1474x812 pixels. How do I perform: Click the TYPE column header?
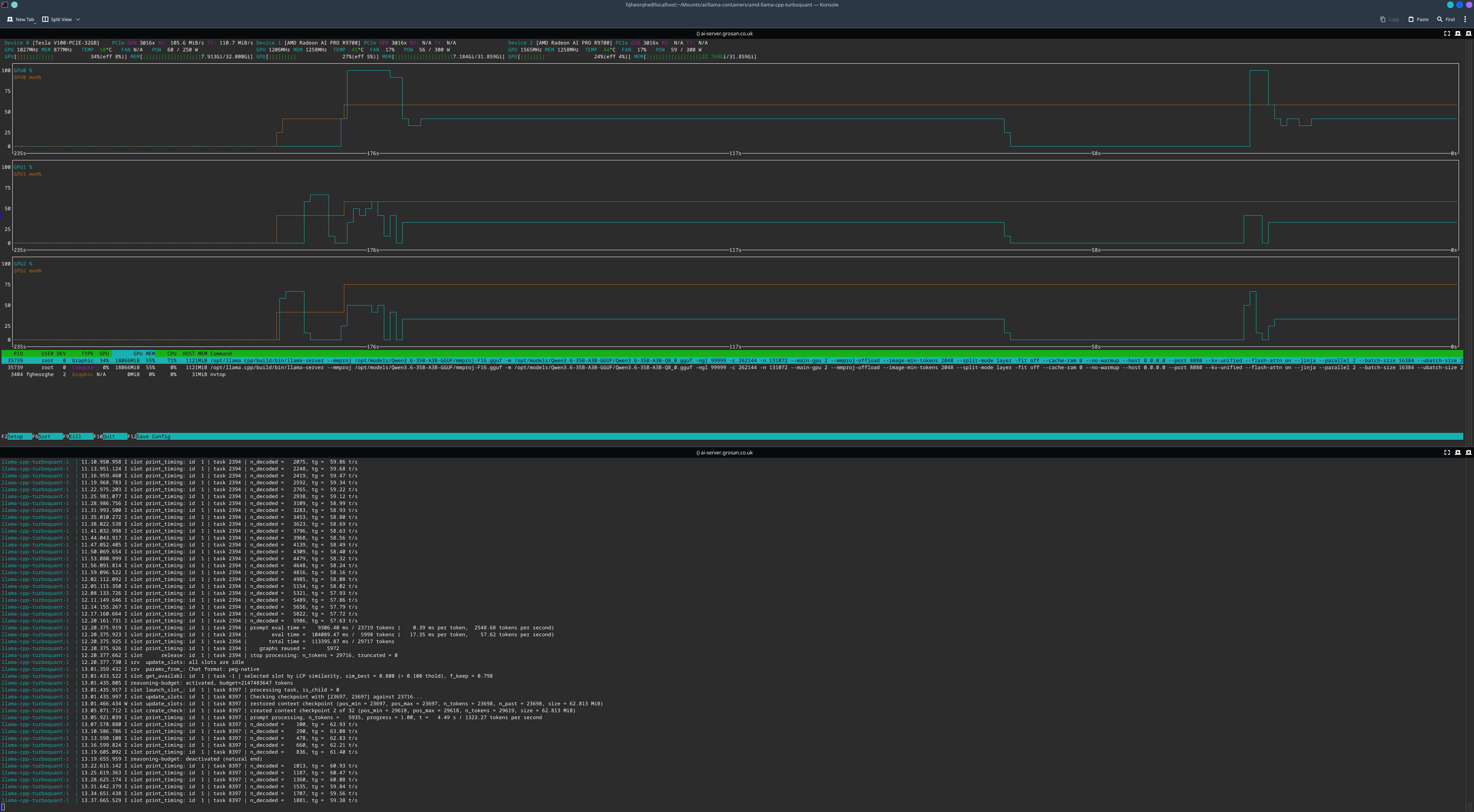click(87, 354)
